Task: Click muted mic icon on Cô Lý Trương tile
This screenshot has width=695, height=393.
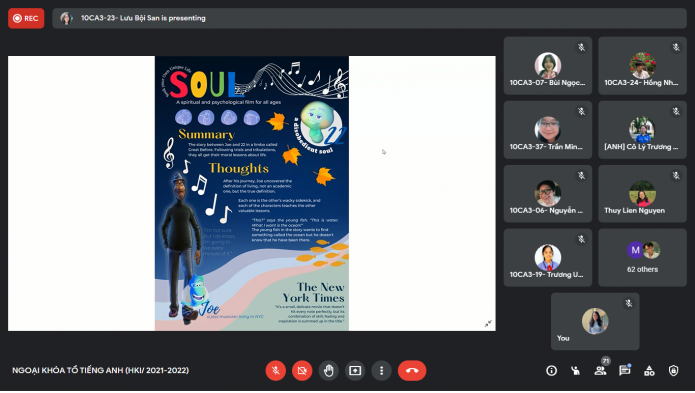Action: tap(675, 112)
